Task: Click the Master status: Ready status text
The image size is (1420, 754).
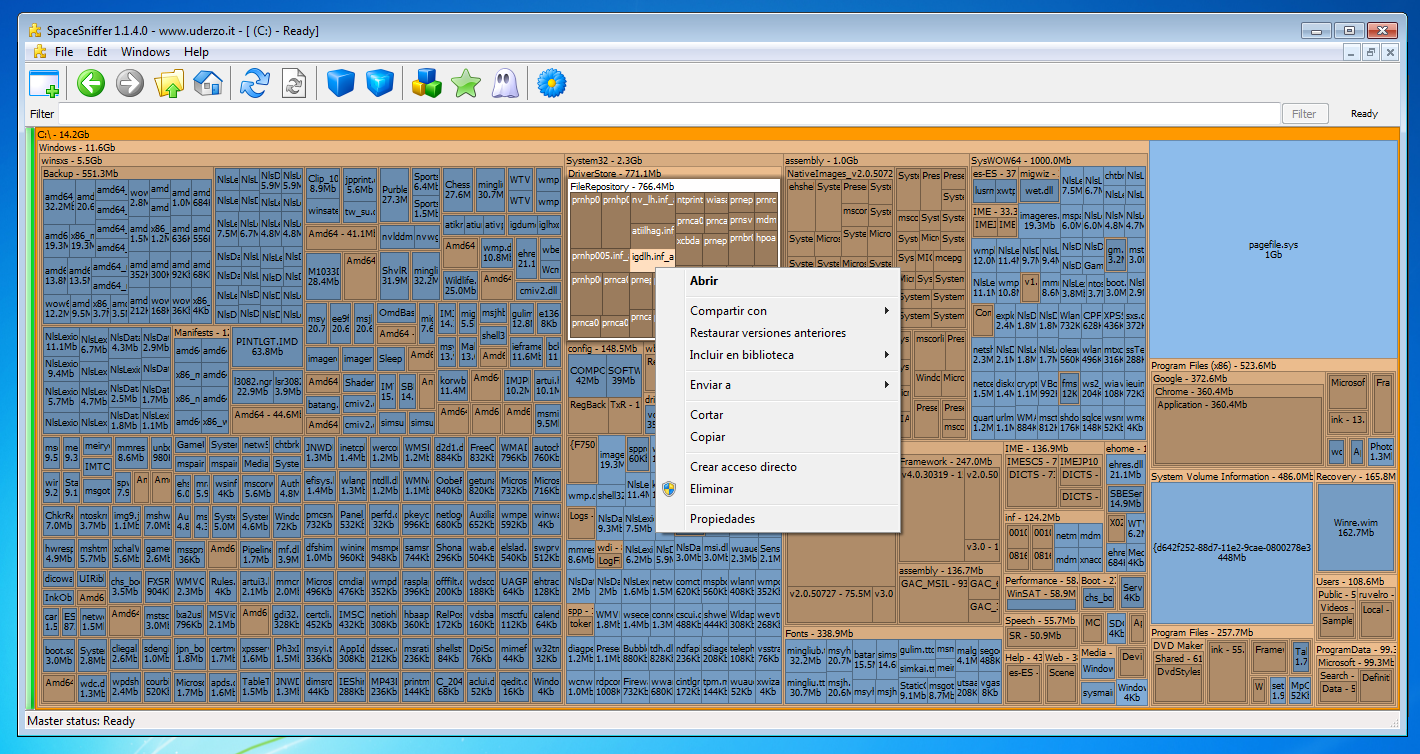Action: pyautogui.click(x=81, y=721)
